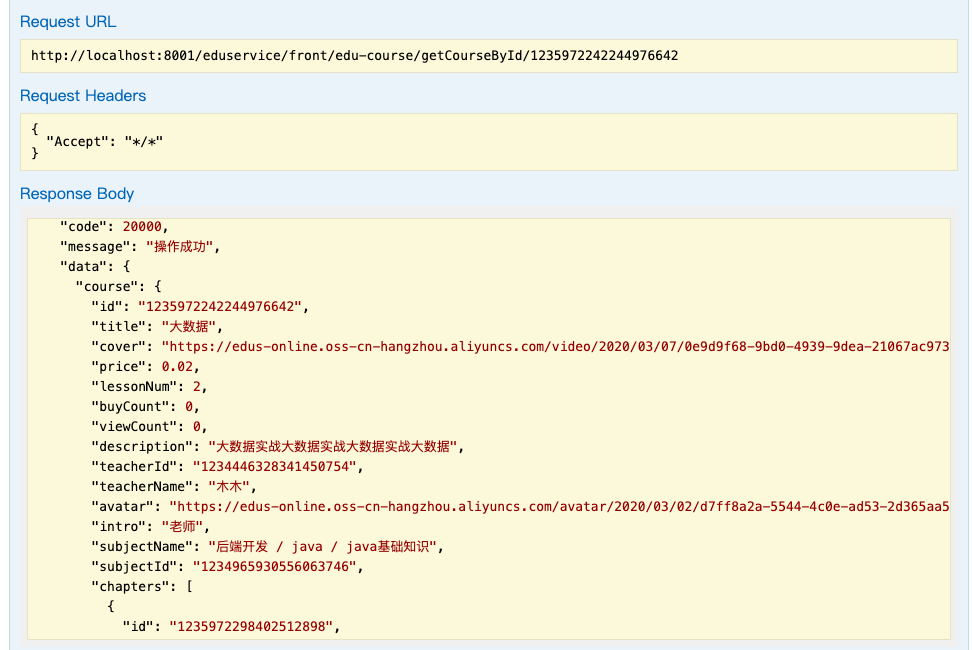The height and width of the screenshot is (650, 972).
Task: Click the Request Headers heading
Action: tap(83, 96)
